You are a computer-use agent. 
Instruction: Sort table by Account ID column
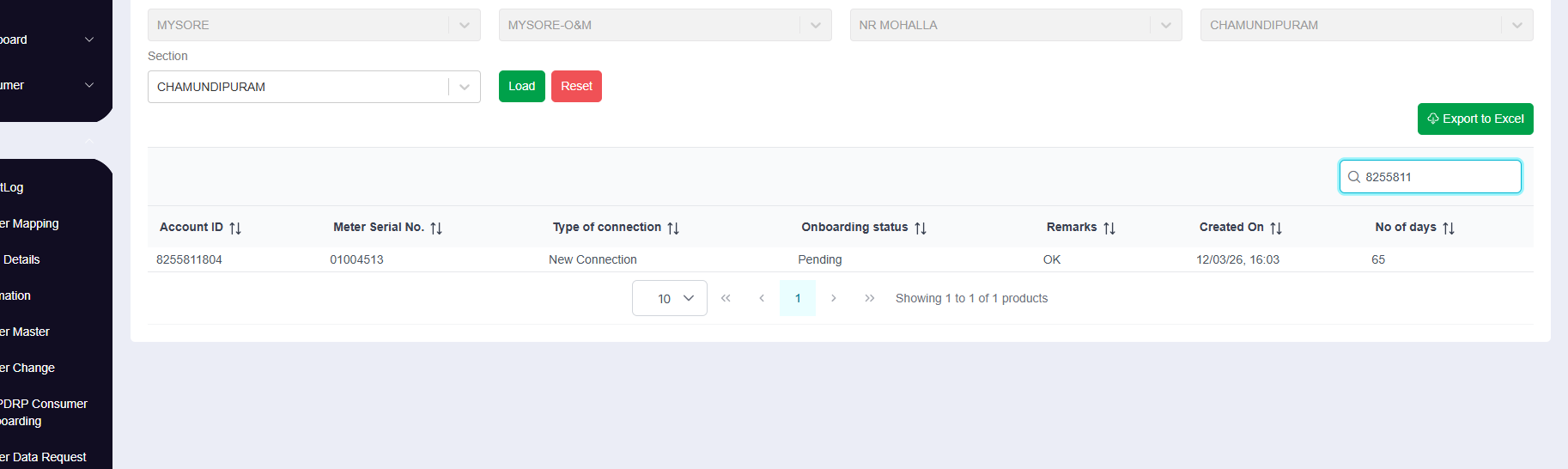tap(235, 228)
